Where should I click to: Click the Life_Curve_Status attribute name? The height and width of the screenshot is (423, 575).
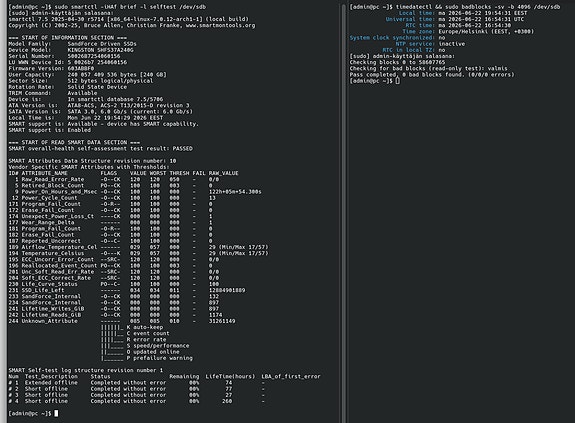point(49,284)
